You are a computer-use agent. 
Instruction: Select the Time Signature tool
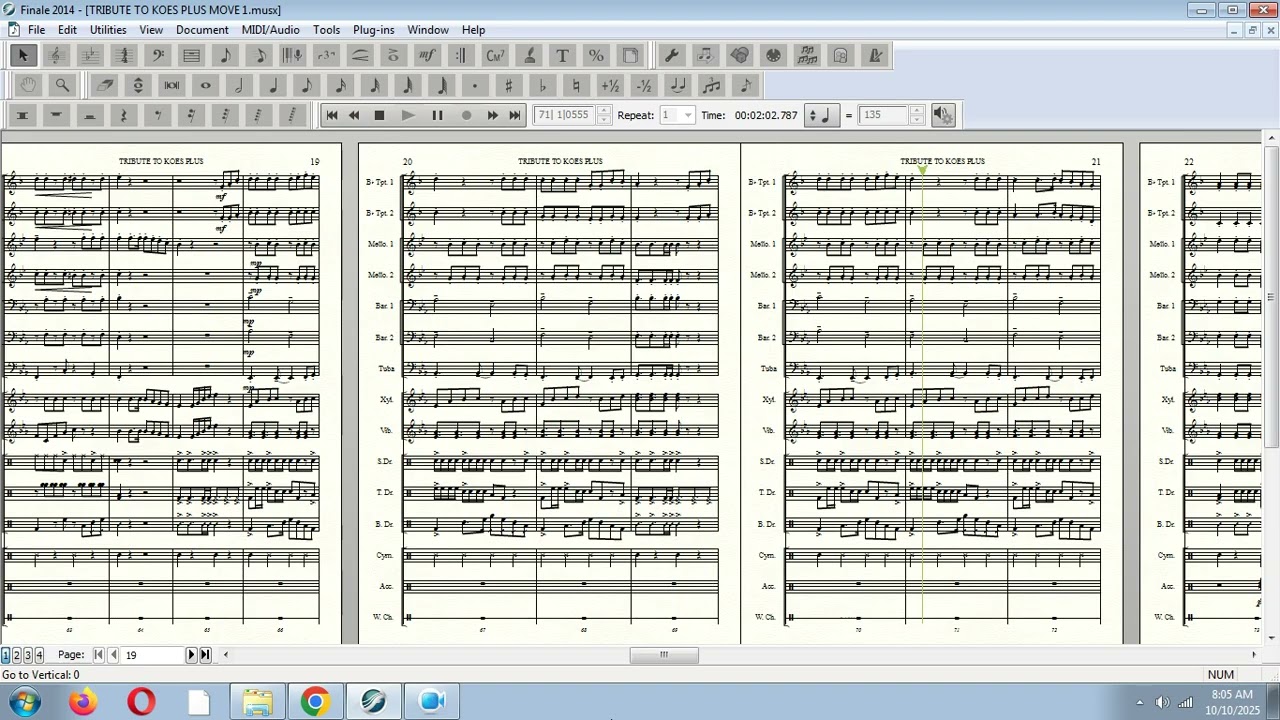[x=124, y=55]
